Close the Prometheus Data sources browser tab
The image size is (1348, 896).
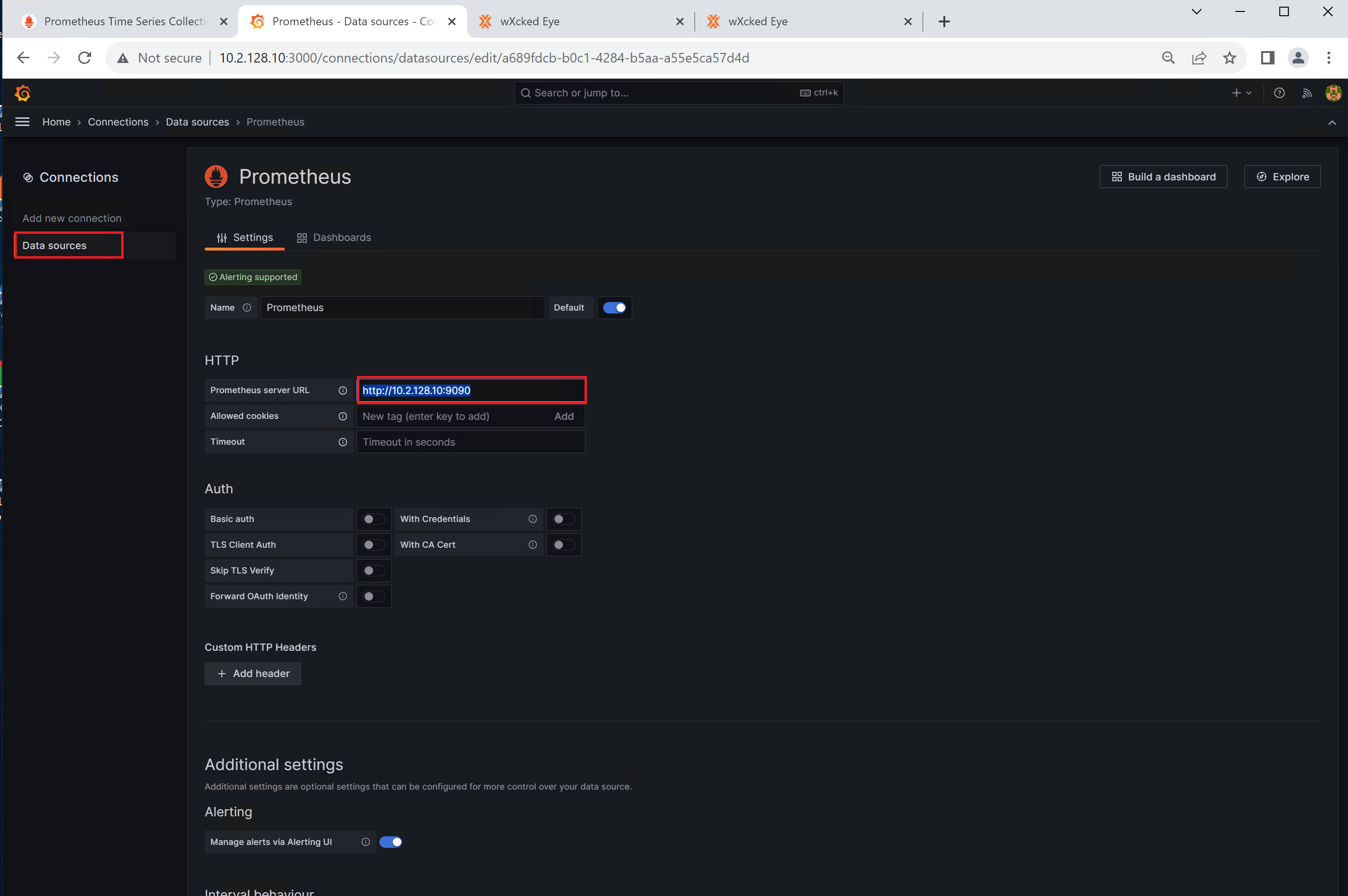point(451,22)
